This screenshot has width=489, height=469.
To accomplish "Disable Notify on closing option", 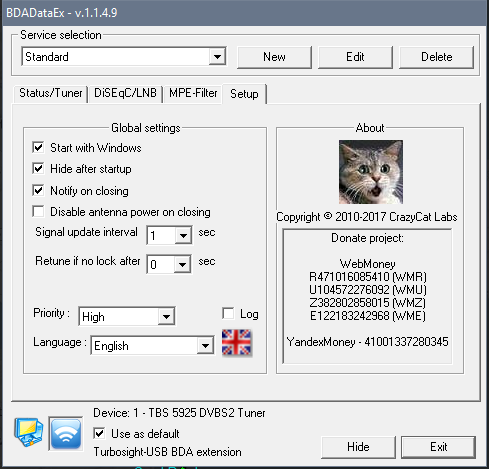I will click(x=38, y=190).
